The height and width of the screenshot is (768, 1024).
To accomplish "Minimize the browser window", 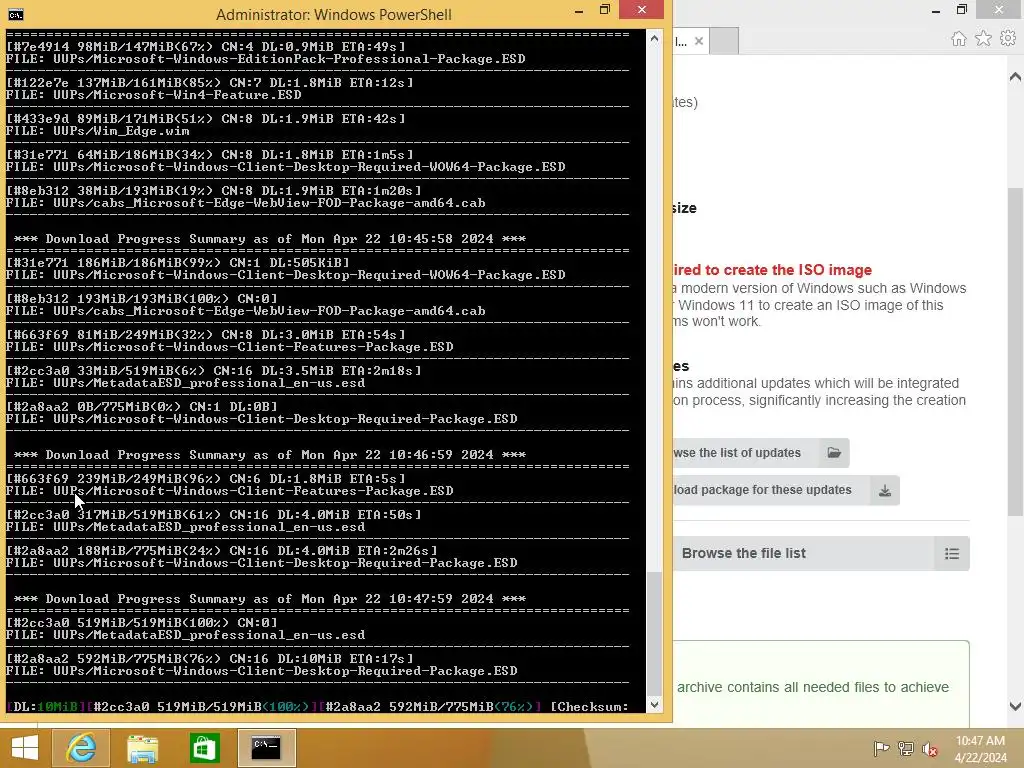I will (x=936, y=10).
